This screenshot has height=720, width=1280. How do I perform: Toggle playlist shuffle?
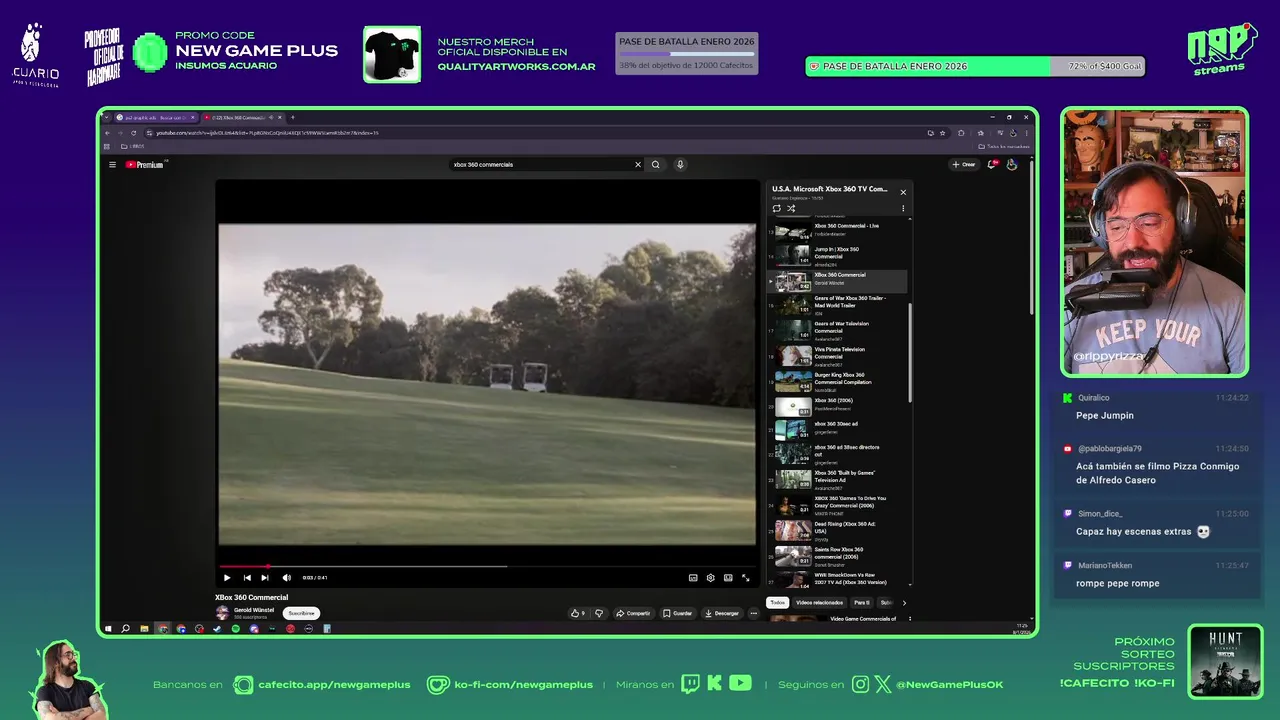coord(791,208)
